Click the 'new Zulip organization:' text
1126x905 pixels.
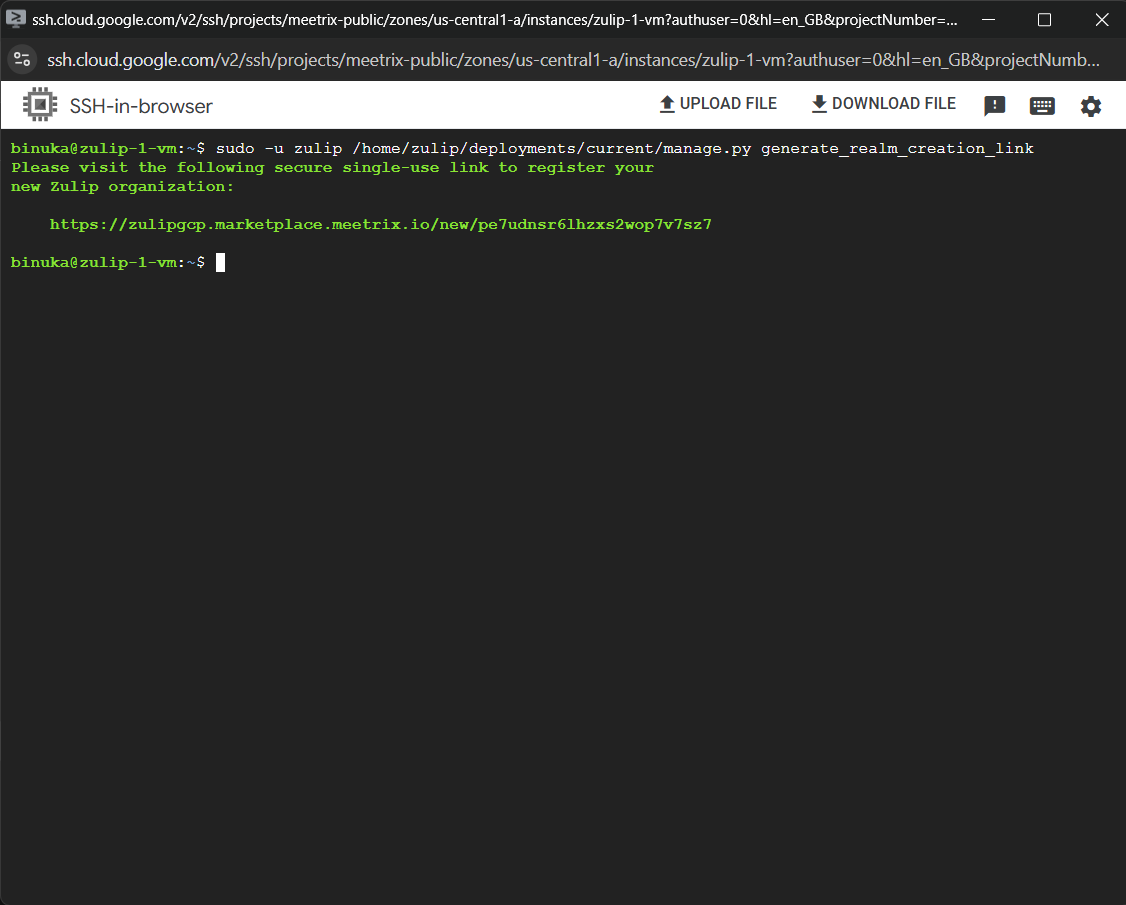click(x=122, y=187)
